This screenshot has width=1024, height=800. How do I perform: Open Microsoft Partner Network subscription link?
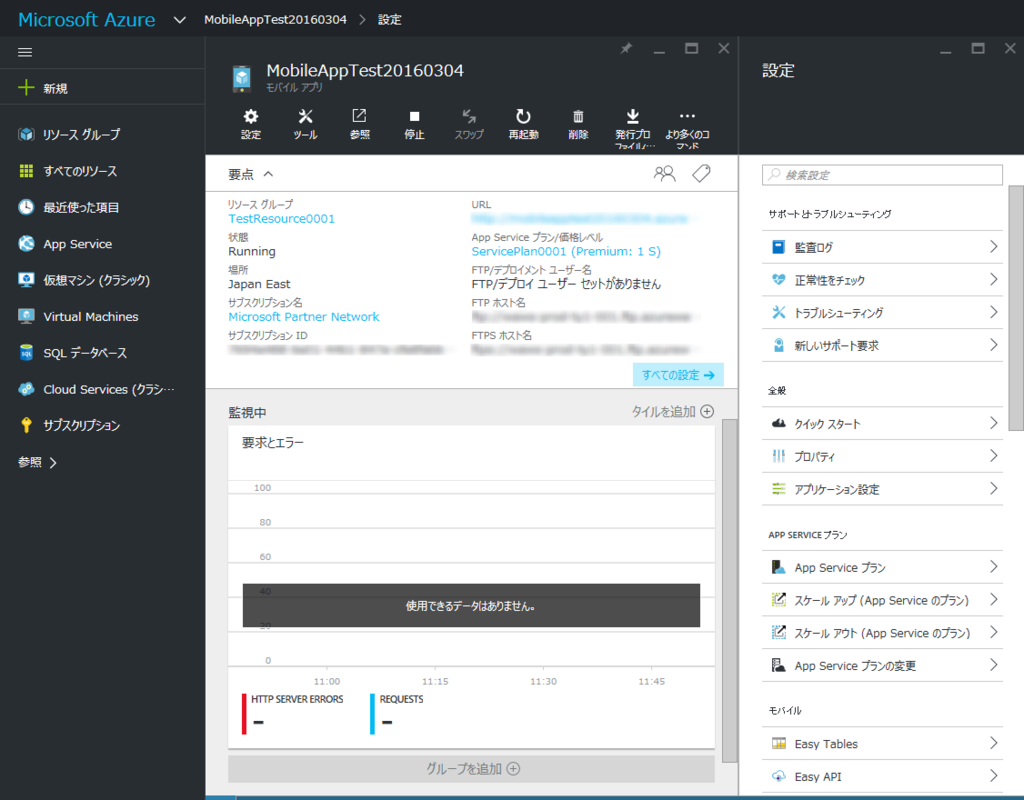[304, 317]
